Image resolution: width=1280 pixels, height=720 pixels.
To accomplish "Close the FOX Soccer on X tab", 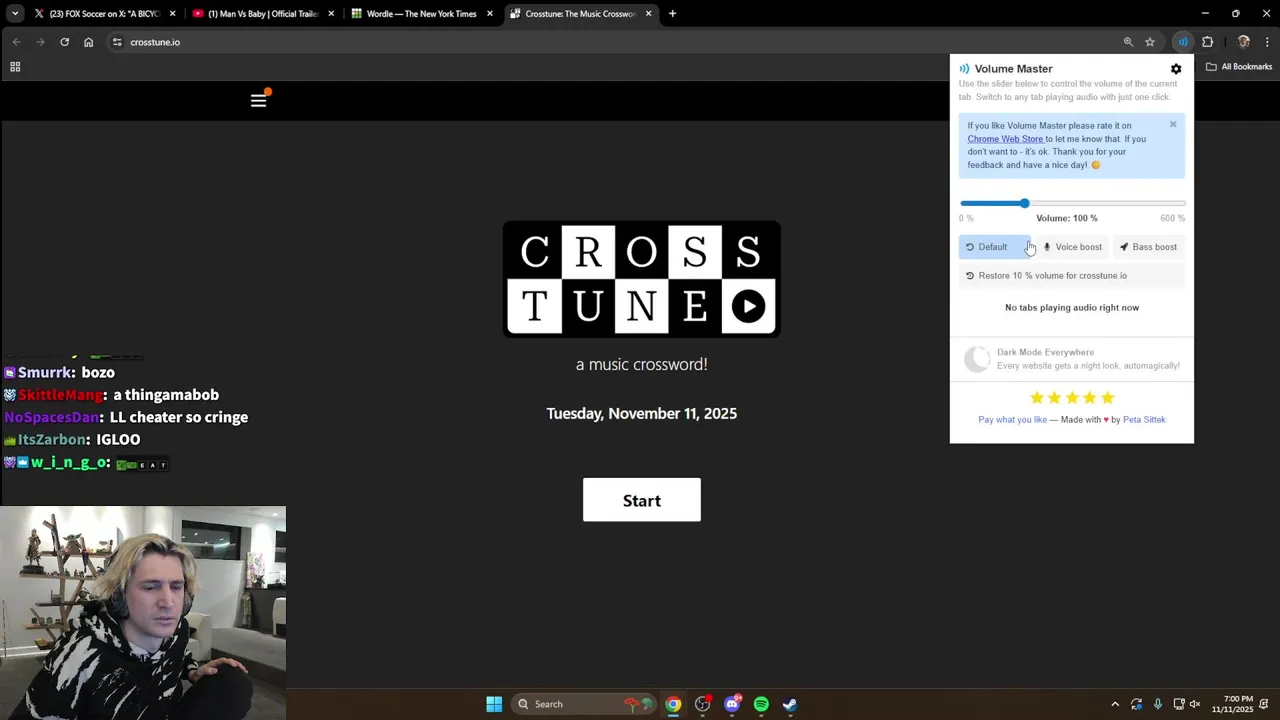I will point(172,14).
